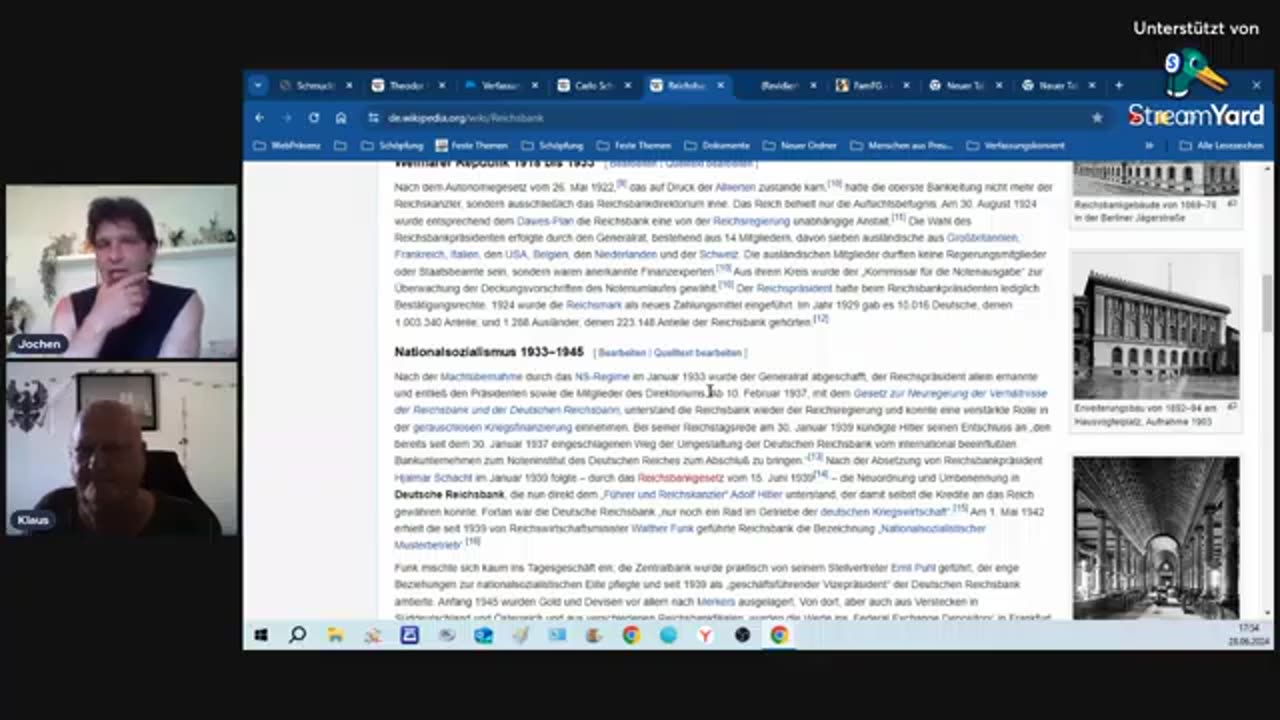This screenshot has width=1280, height=720.
Task: Follow the geräuschlosen Kriegsfinanzierung link
Action: click(x=490, y=427)
